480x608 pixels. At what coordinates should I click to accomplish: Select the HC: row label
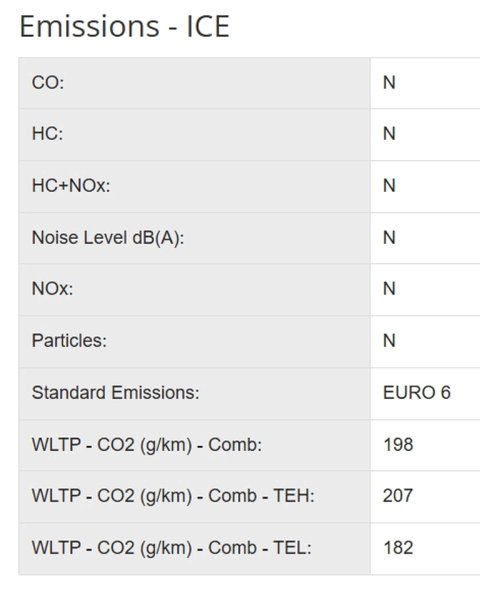coord(47,134)
